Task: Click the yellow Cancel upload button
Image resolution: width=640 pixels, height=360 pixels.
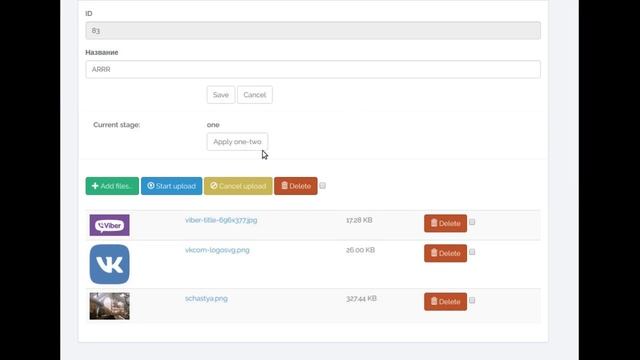Action: [238, 186]
